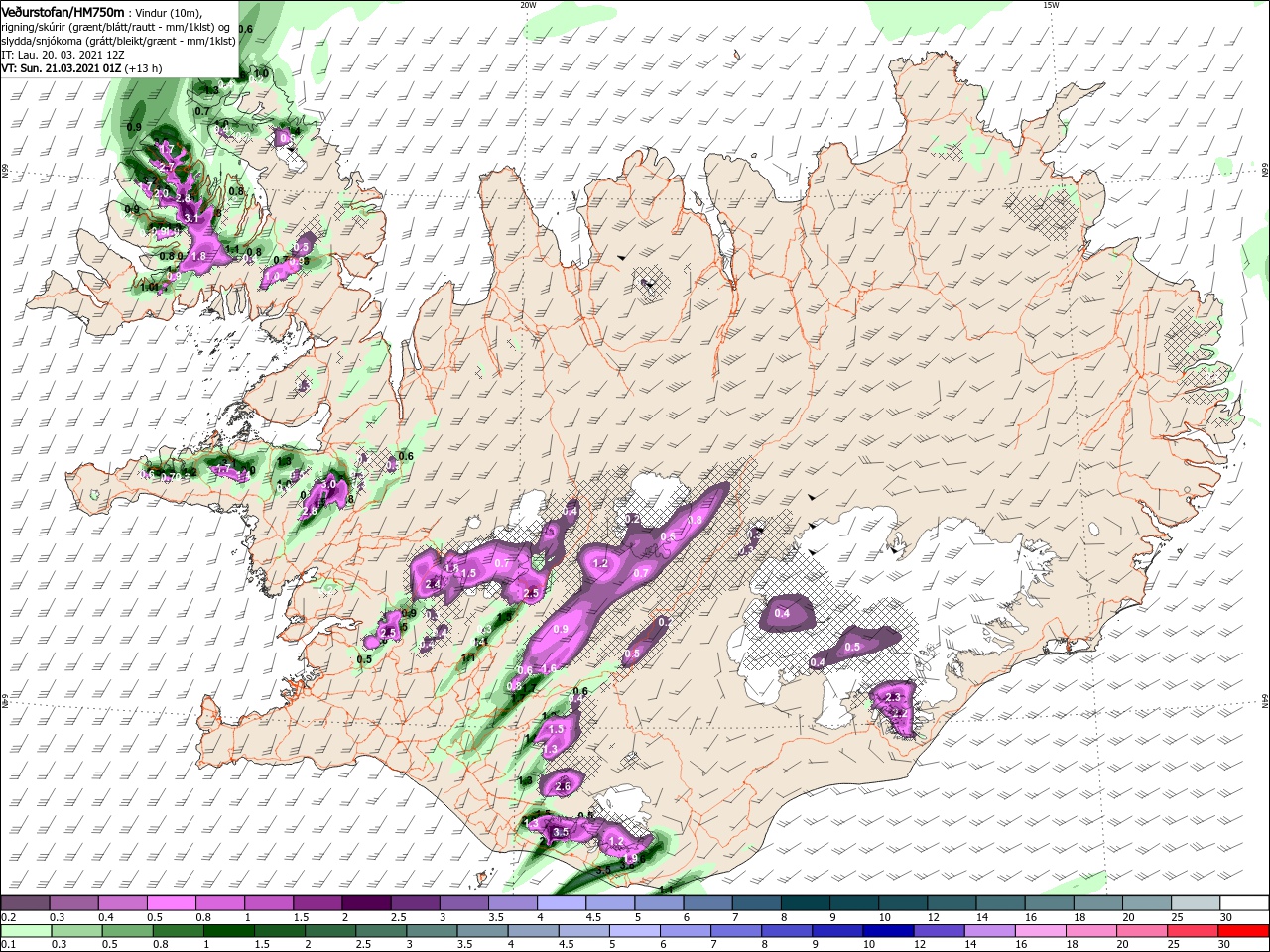1270x952 pixels.
Task: Click the '3.1' value in the Westfjords
Action: (192, 217)
